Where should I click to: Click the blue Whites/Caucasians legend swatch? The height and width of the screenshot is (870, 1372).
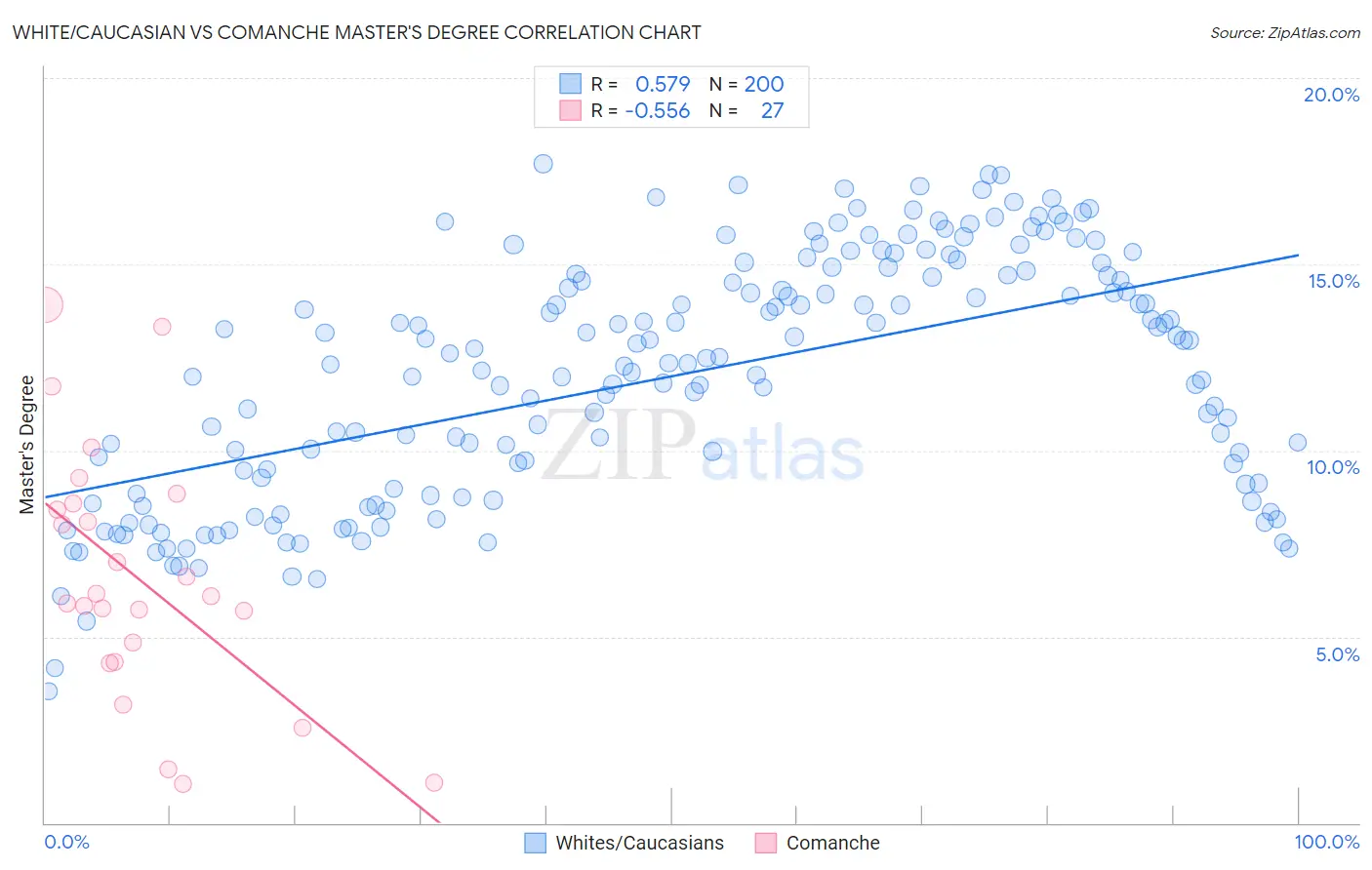coord(535,843)
